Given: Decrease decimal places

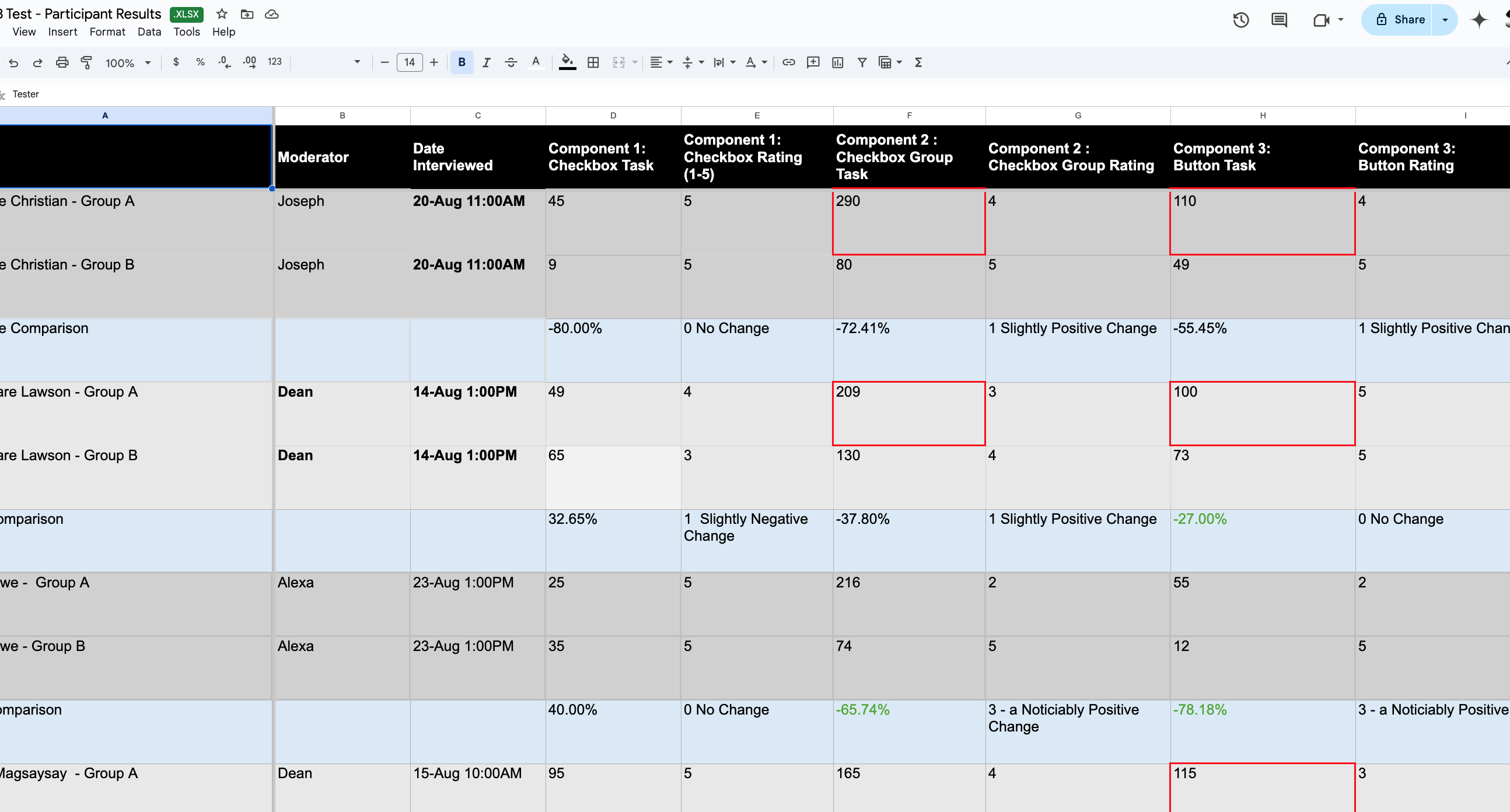Looking at the screenshot, I should pyautogui.click(x=225, y=62).
